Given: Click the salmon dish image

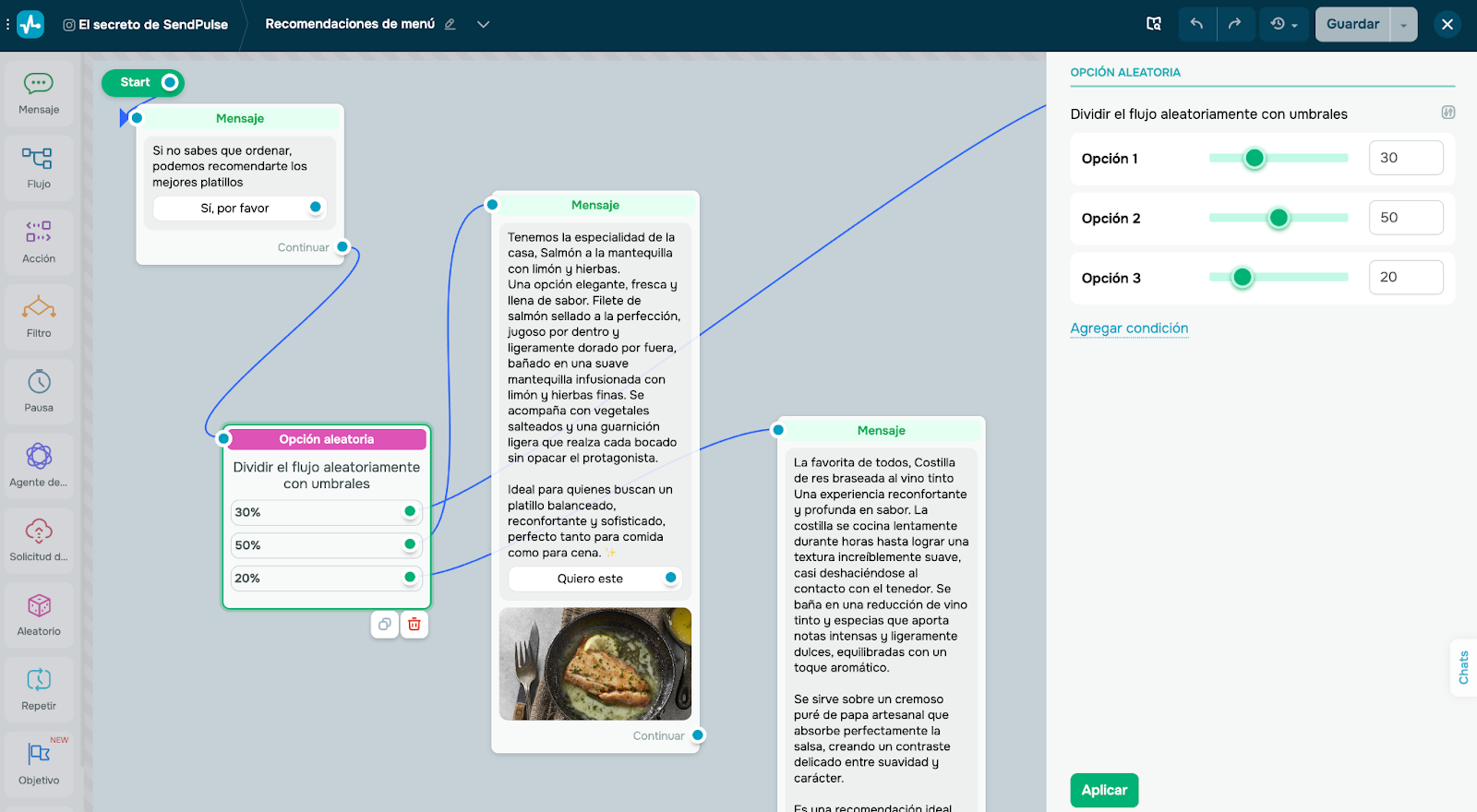Looking at the screenshot, I should click(595, 663).
